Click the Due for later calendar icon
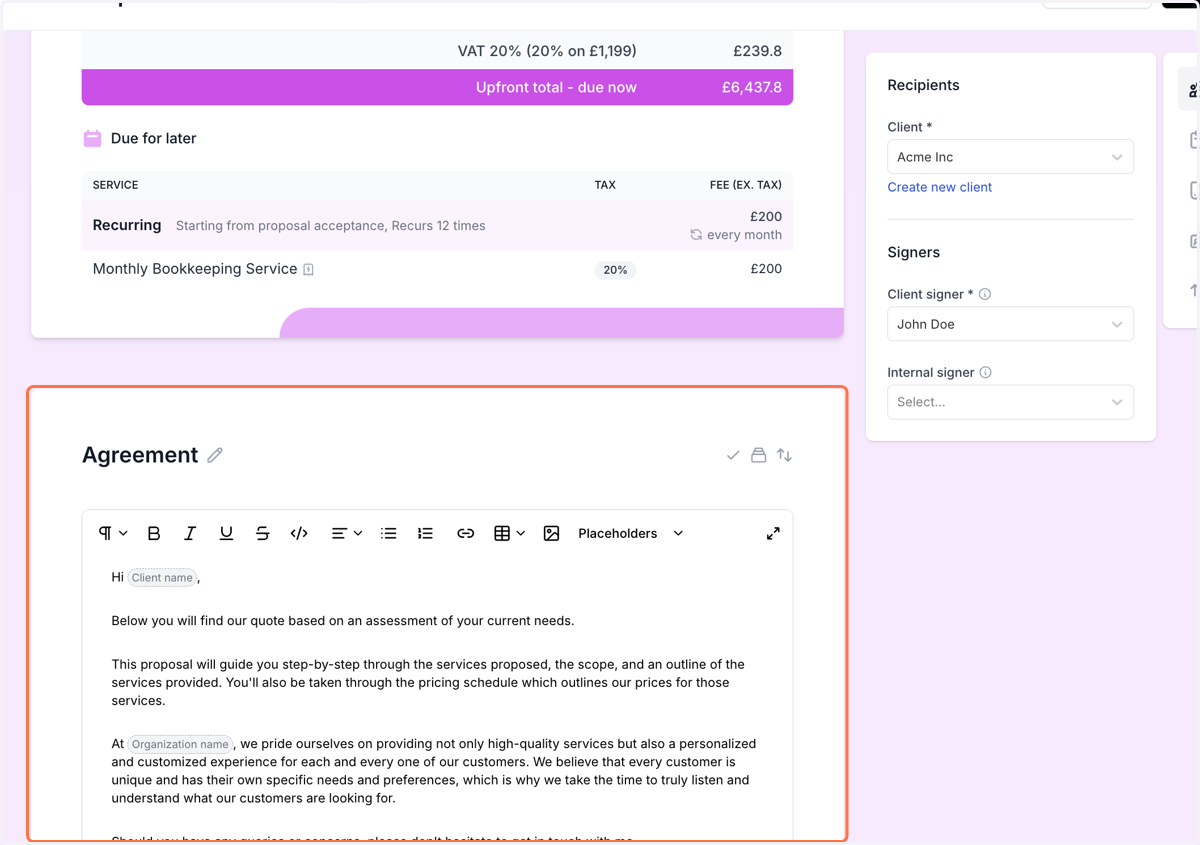The width and height of the screenshot is (1200, 845). point(92,138)
